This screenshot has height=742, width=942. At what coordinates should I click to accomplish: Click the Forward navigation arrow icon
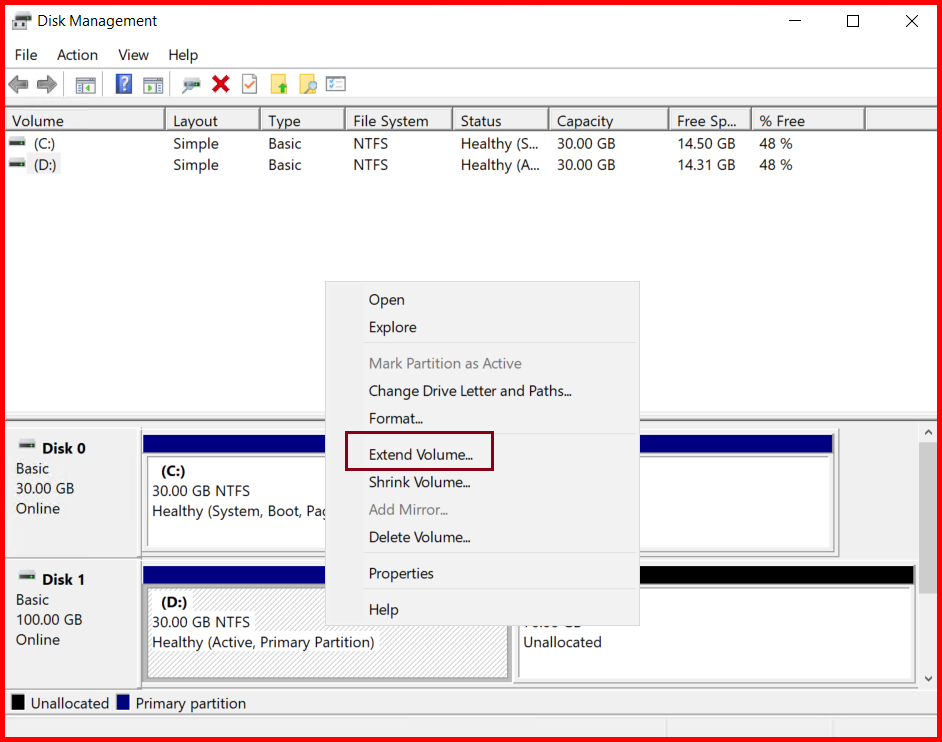pyautogui.click(x=46, y=84)
